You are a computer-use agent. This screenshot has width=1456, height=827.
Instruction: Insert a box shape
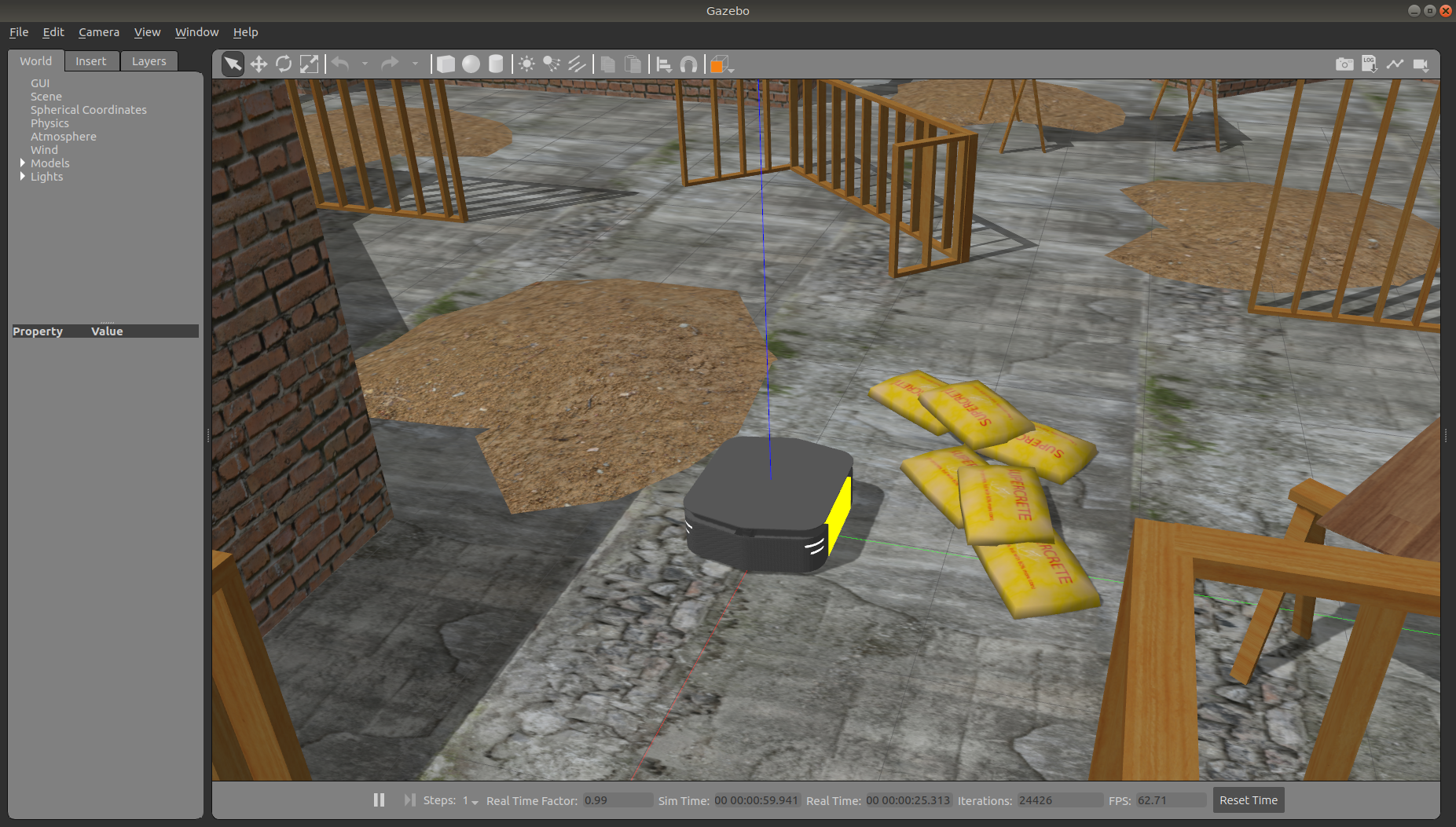446,64
